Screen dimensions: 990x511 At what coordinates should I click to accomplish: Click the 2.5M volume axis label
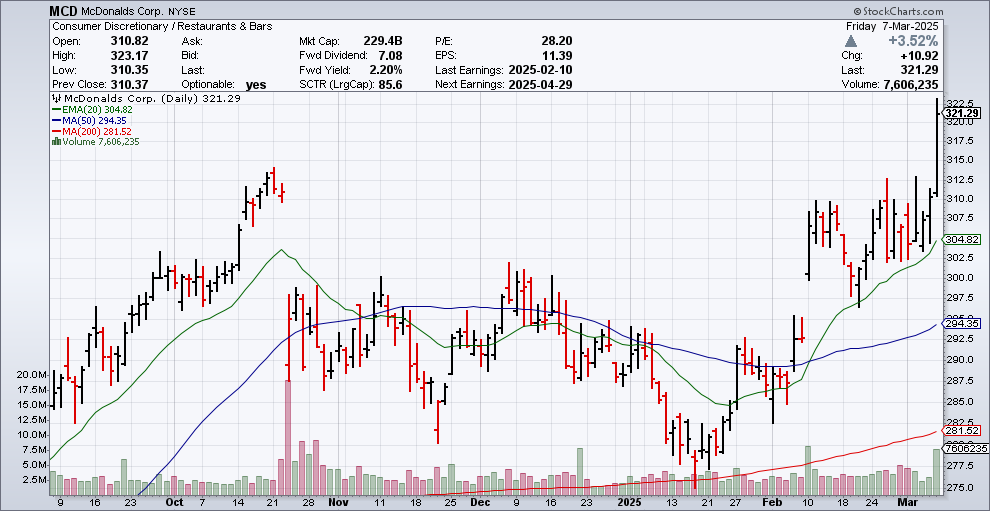tap(34, 479)
